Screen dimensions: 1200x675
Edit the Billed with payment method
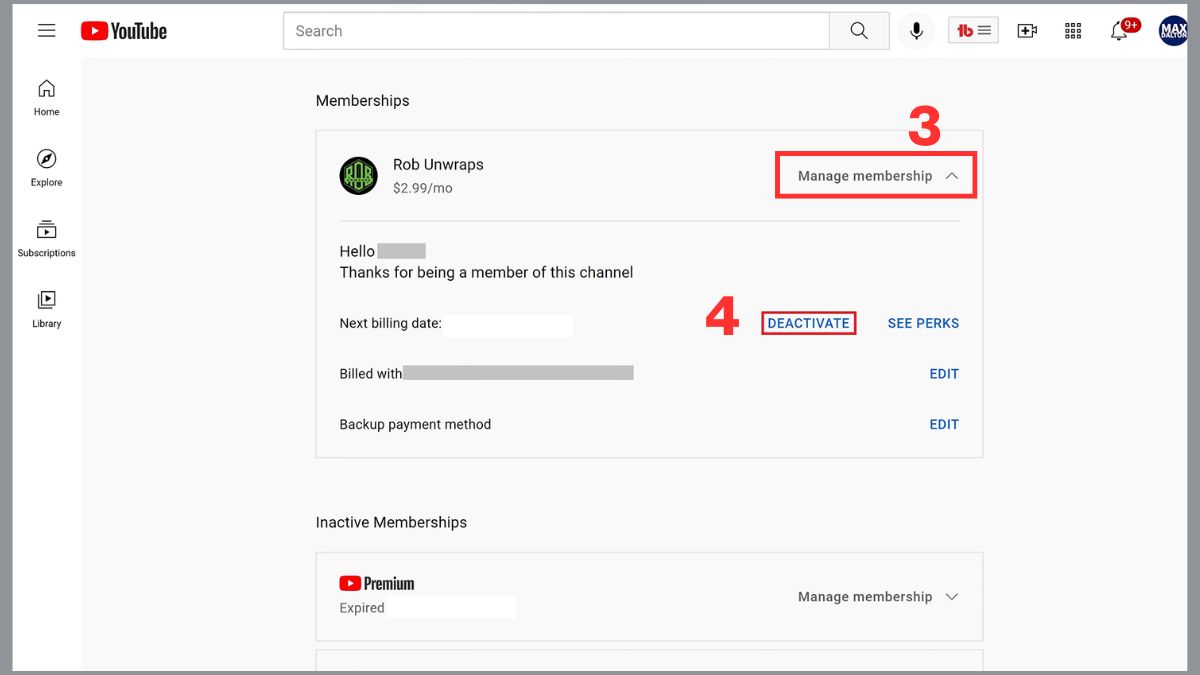[x=944, y=374]
